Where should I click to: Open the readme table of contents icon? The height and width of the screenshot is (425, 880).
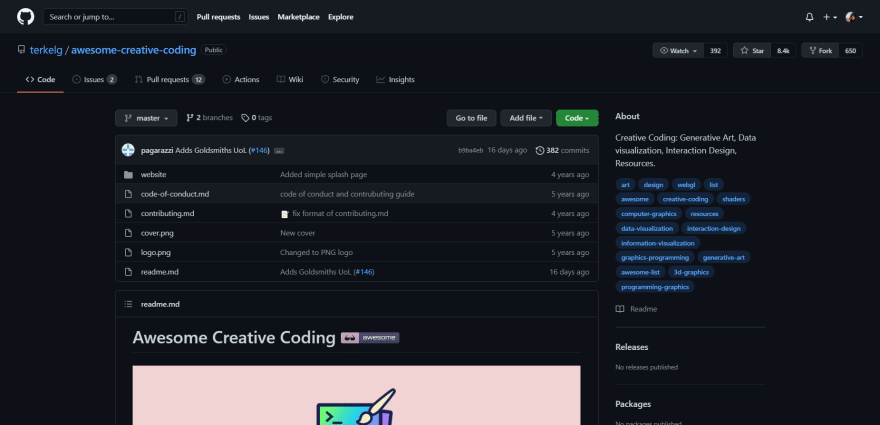click(129, 304)
